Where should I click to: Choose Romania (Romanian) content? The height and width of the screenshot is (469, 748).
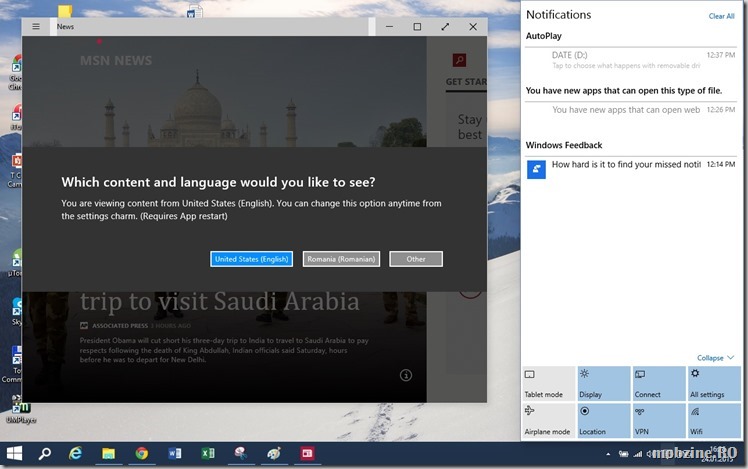pyautogui.click(x=341, y=259)
